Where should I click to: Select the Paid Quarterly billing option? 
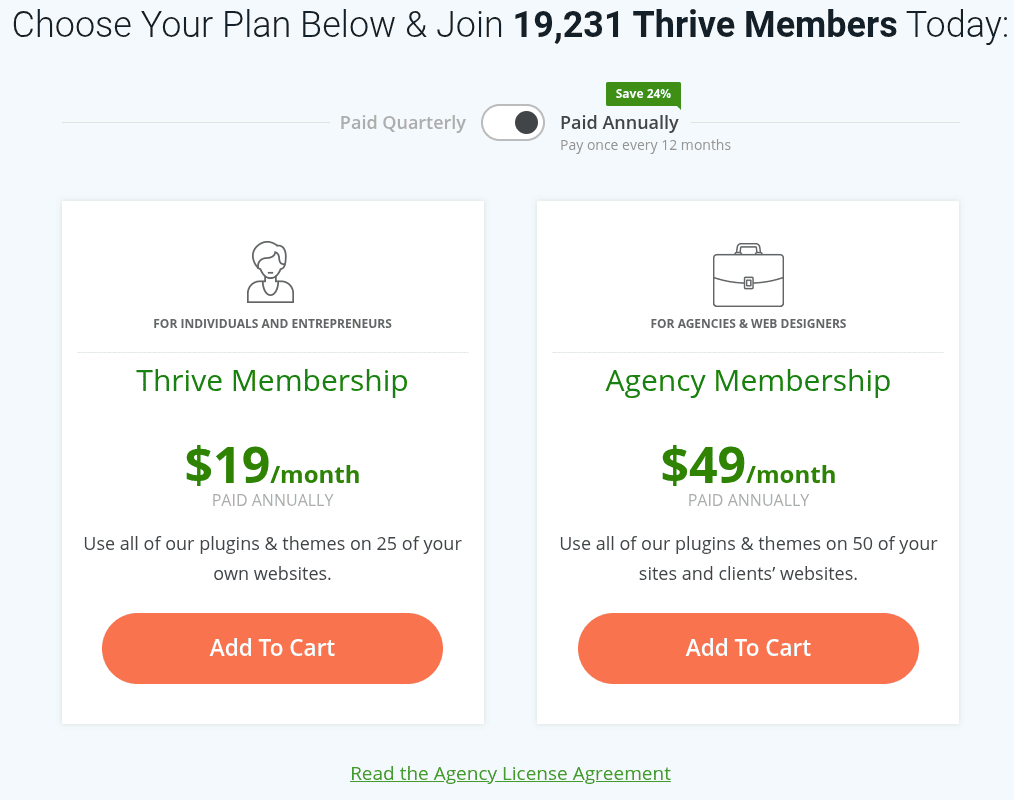click(x=402, y=123)
